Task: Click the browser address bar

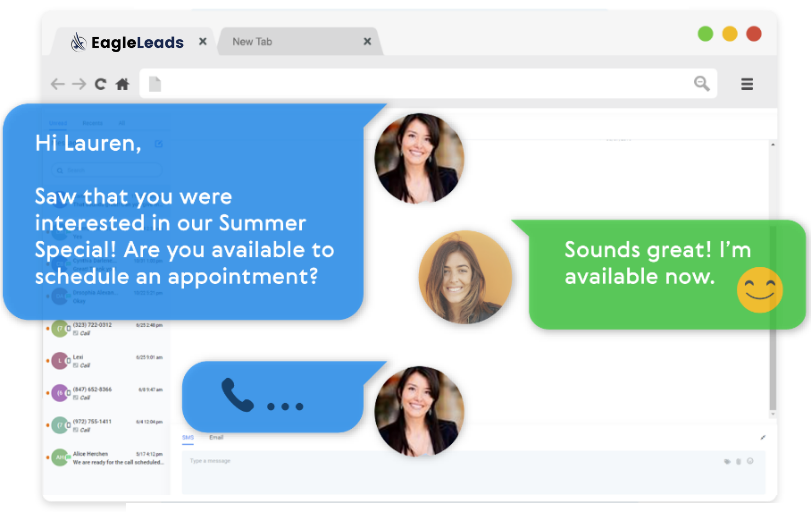Action: 428,83
